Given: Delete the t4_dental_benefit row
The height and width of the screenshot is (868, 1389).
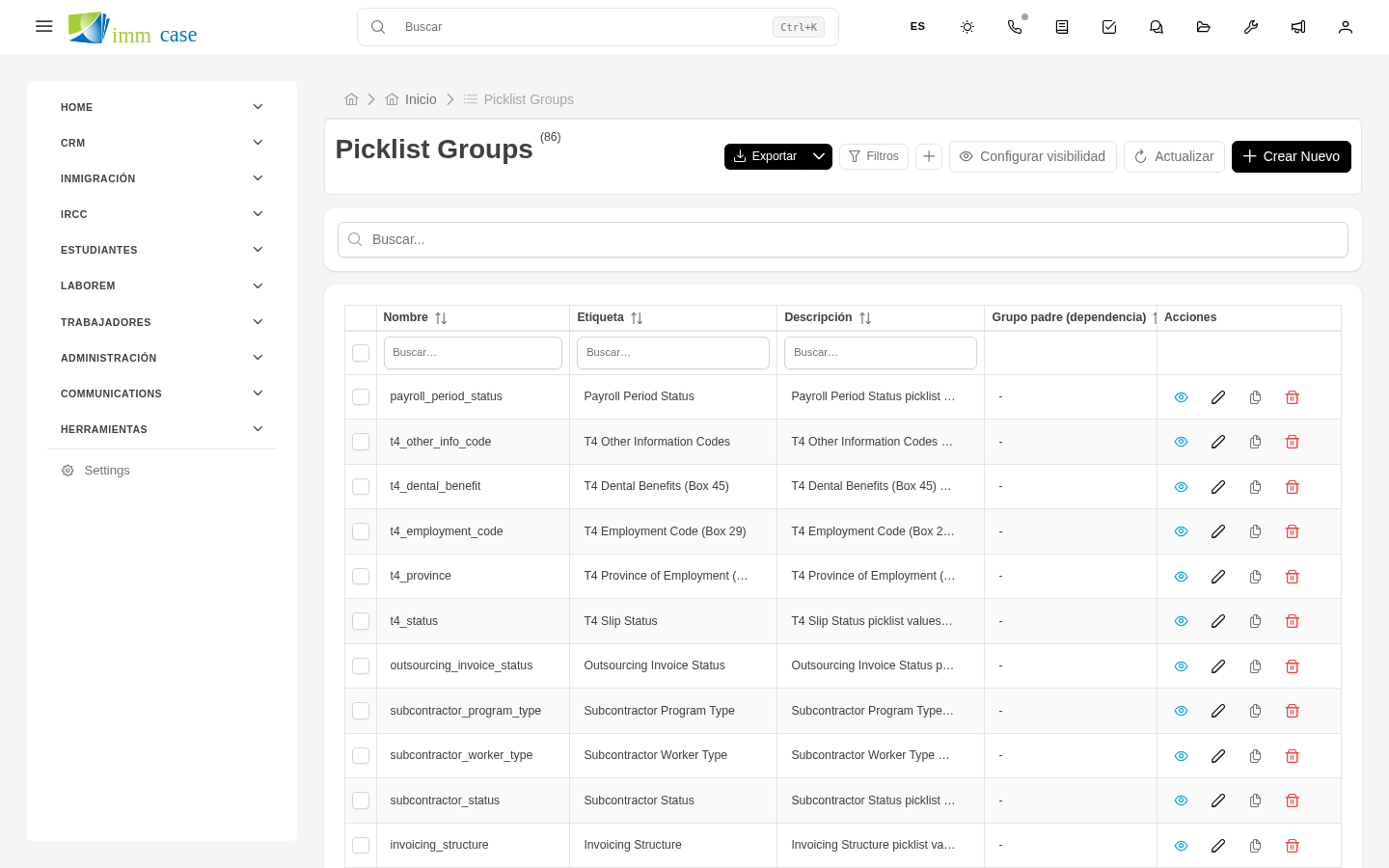Looking at the screenshot, I should (x=1293, y=487).
